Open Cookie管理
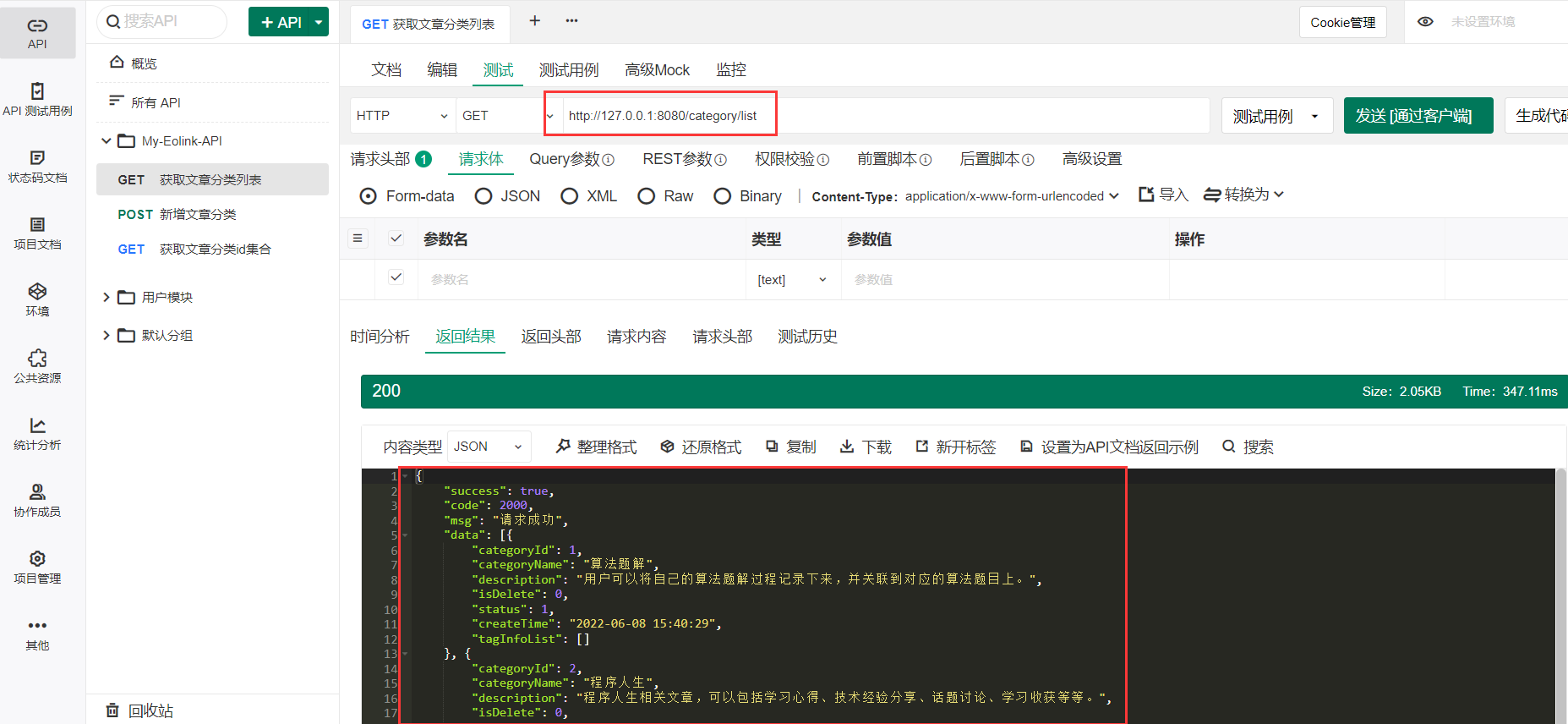Image resolution: width=1568 pixels, height=724 pixels. pyautogui.click(x=1343, y=22)
